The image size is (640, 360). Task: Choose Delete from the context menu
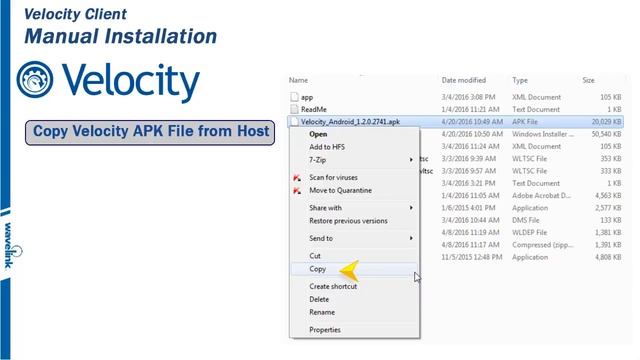tap(319, 300)
